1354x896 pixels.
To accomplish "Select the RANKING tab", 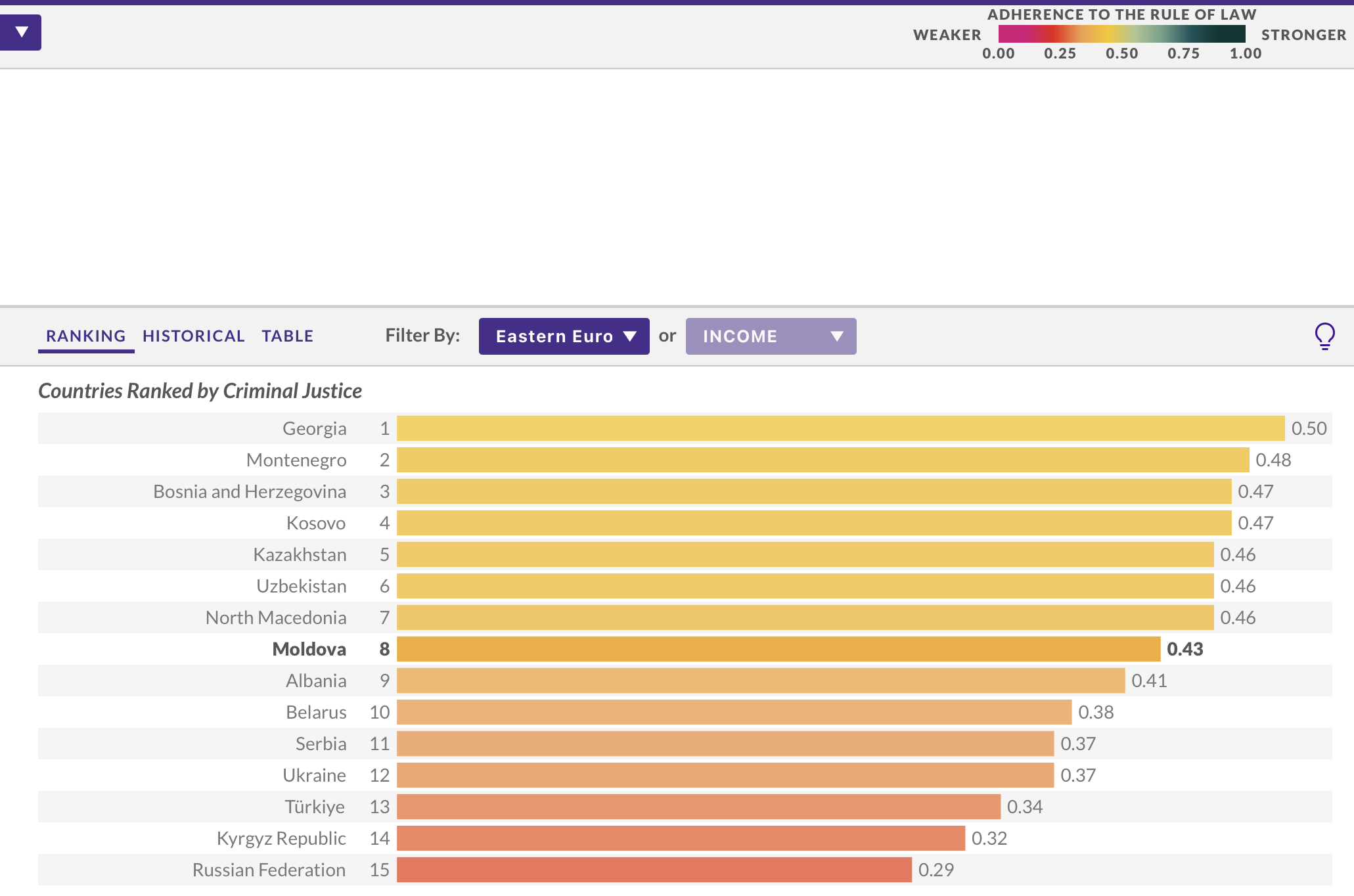I will [x=86, y=336].
